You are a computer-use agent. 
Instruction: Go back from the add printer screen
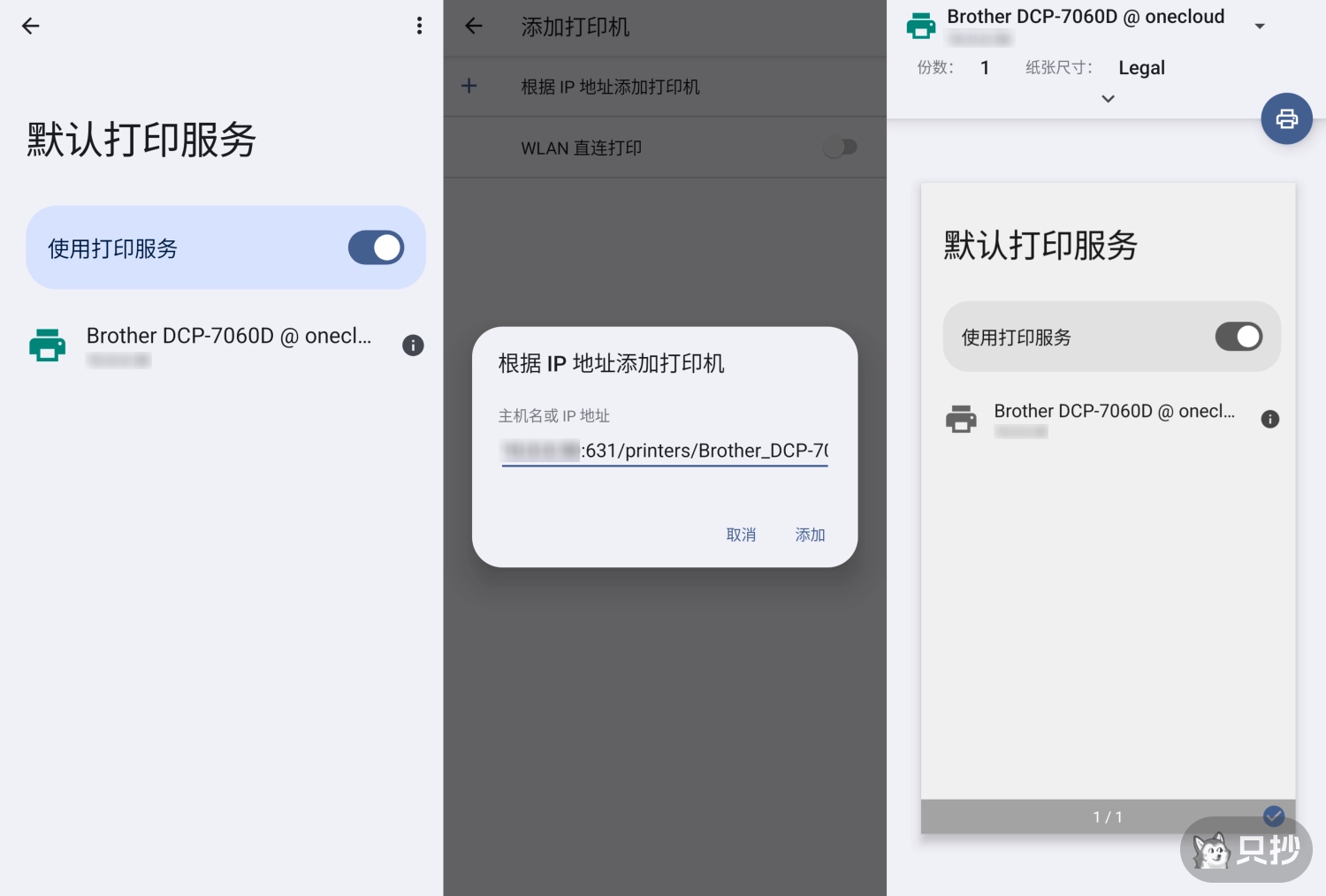pos(474,27)
